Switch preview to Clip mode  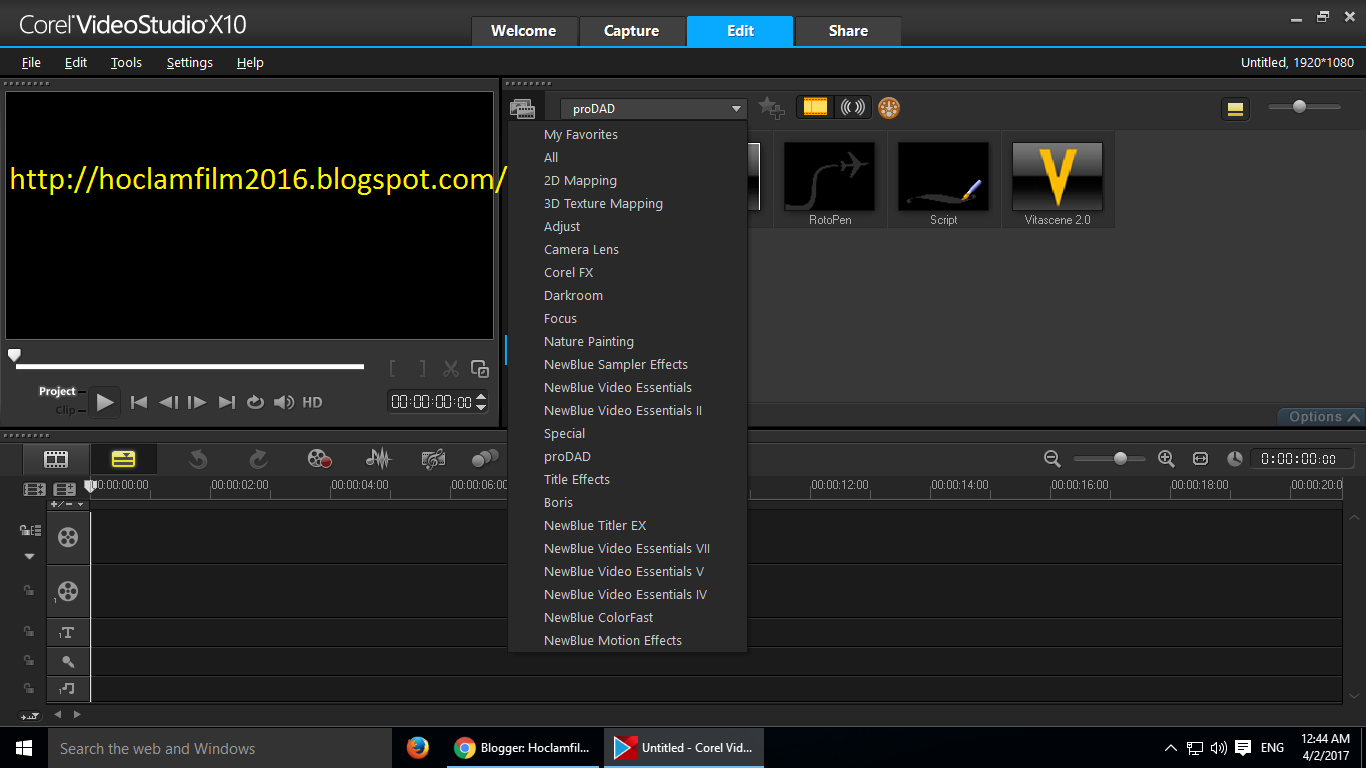click(66, 410)
